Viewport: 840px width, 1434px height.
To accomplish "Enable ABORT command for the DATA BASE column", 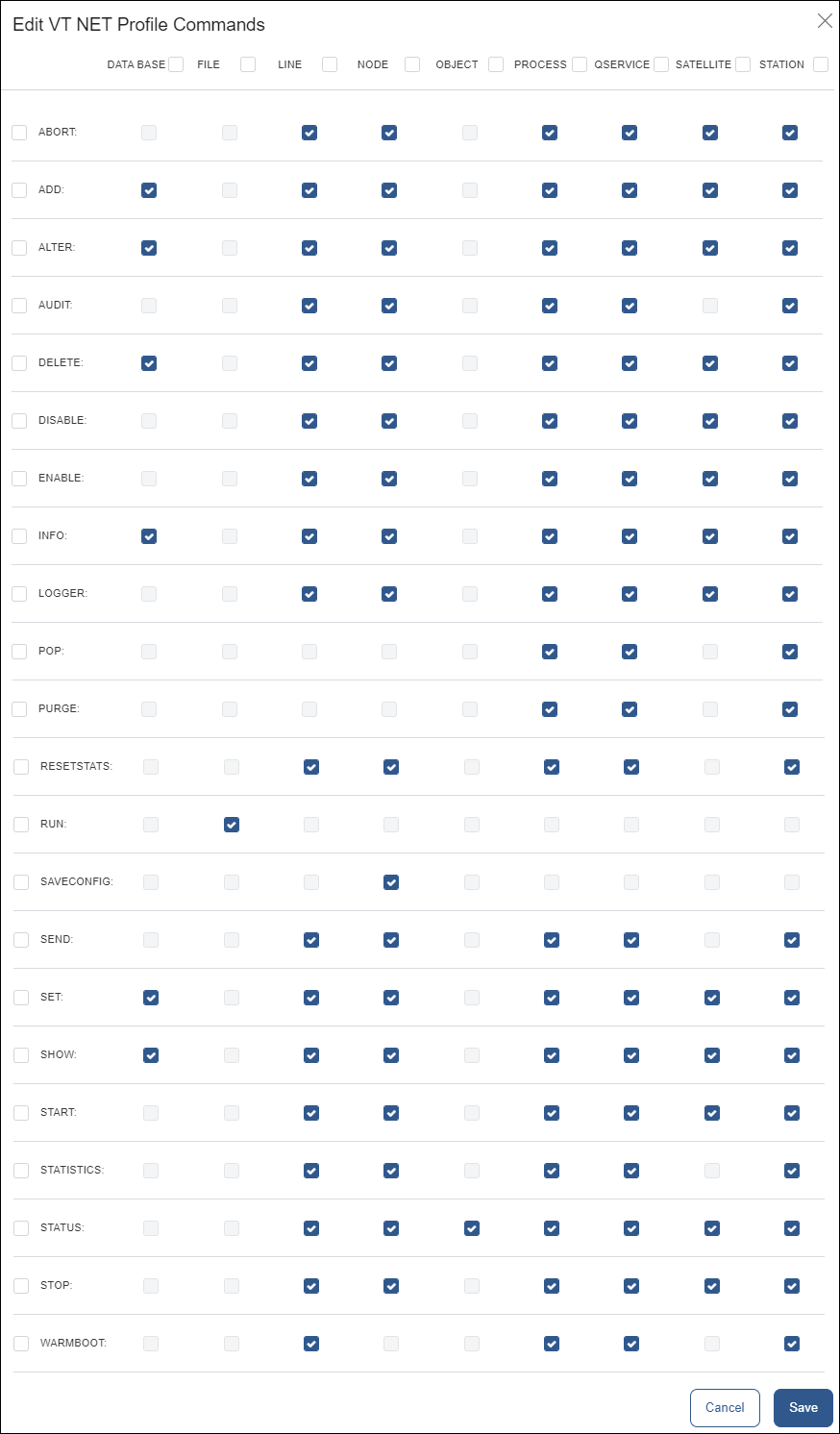I will click(x=149, y=133).
